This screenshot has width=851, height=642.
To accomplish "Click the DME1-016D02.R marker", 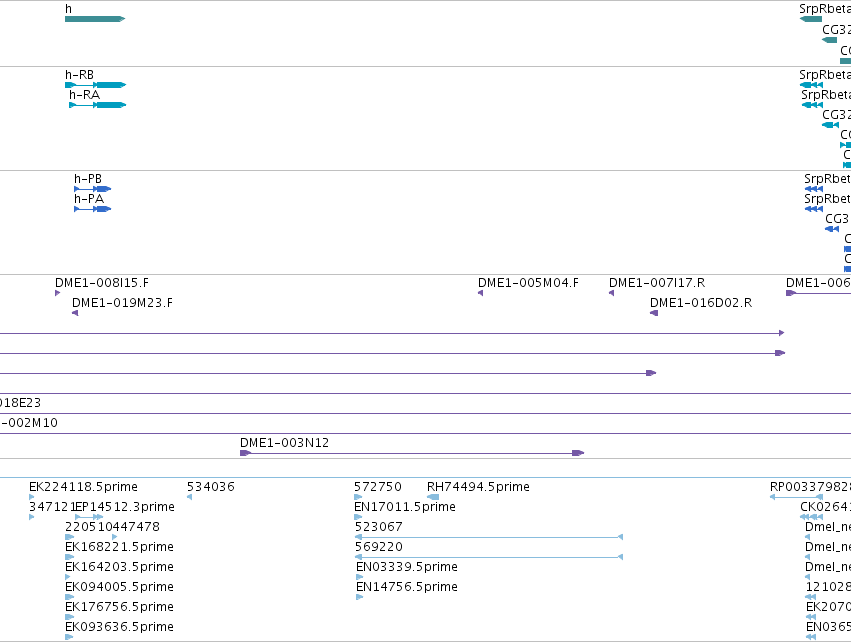I will pos(654,313).
